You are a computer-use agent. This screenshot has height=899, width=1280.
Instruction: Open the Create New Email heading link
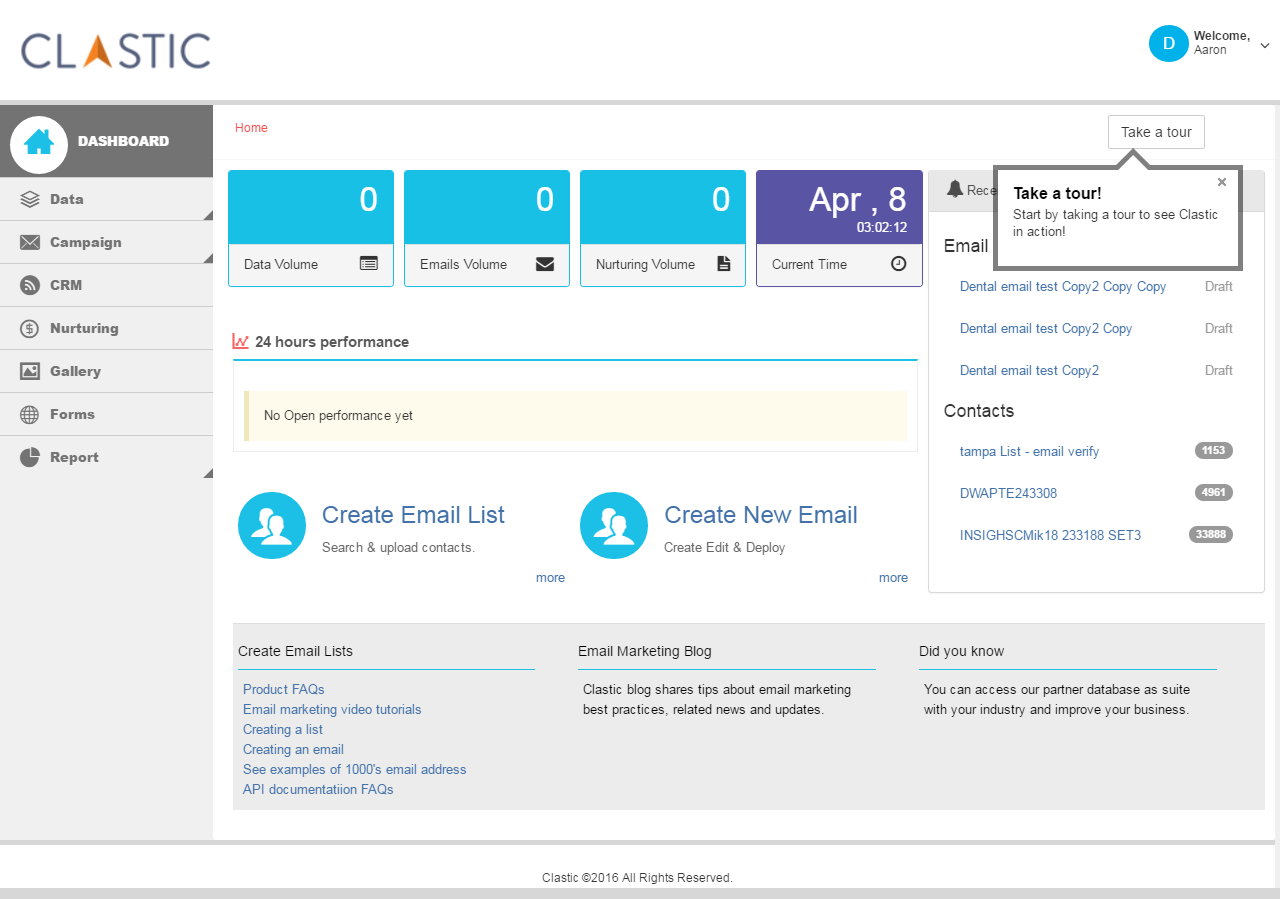click(761, 515)
